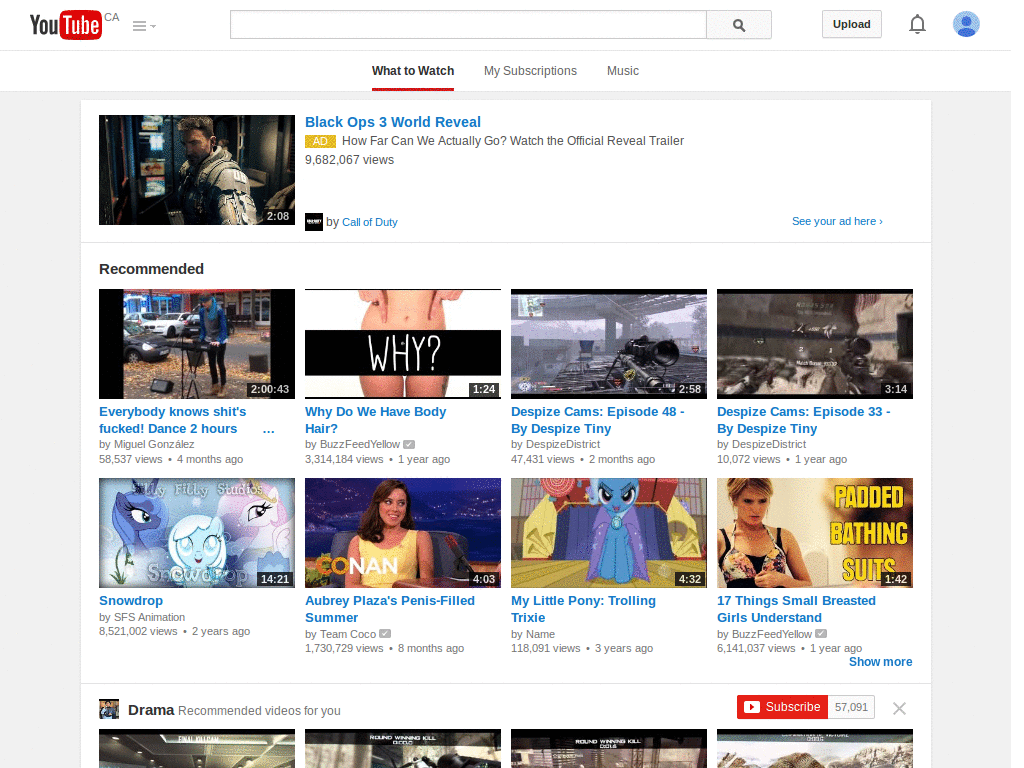Click DespizeDistrict under Episode 48
The height and width of the screenshot is (768, 1024).
click(563, 444)
